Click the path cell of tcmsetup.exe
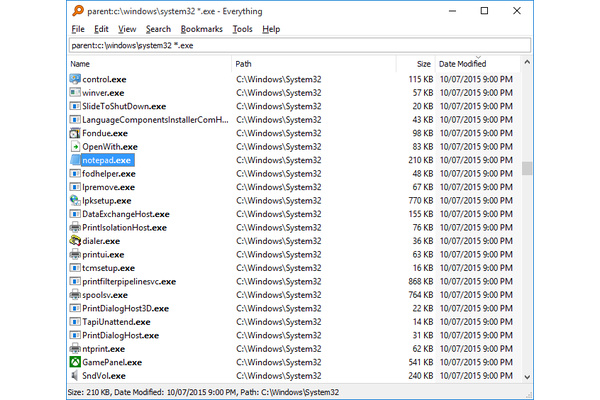 (x=279, y=268)
